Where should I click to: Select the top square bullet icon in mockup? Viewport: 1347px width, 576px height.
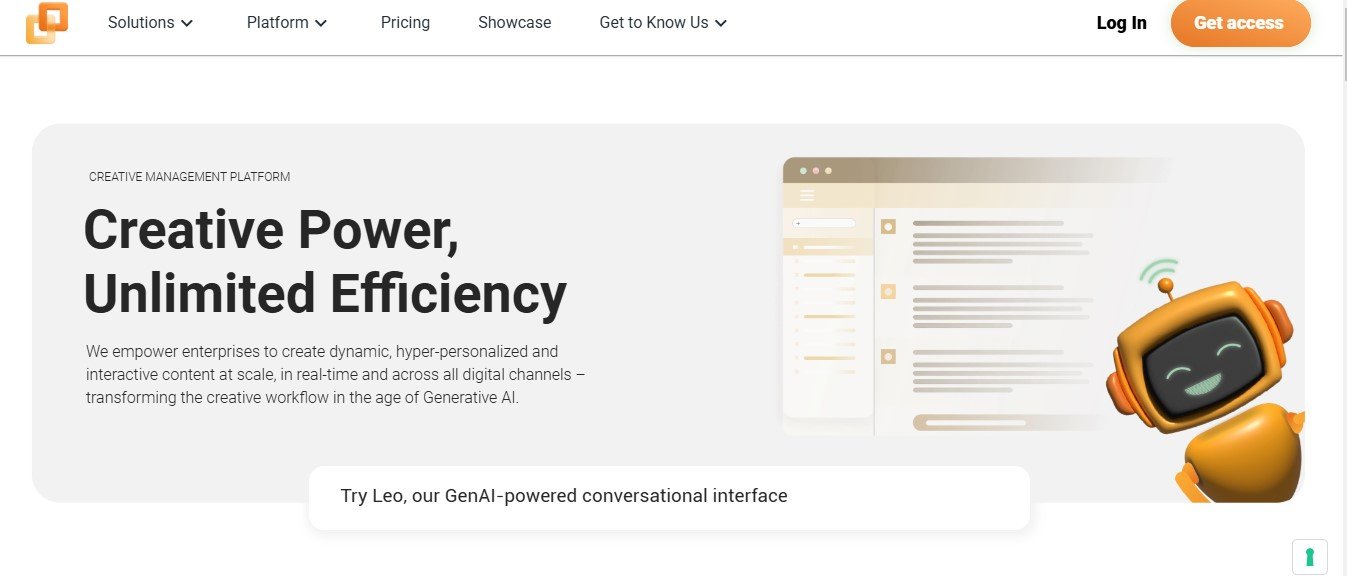(887, 227)
